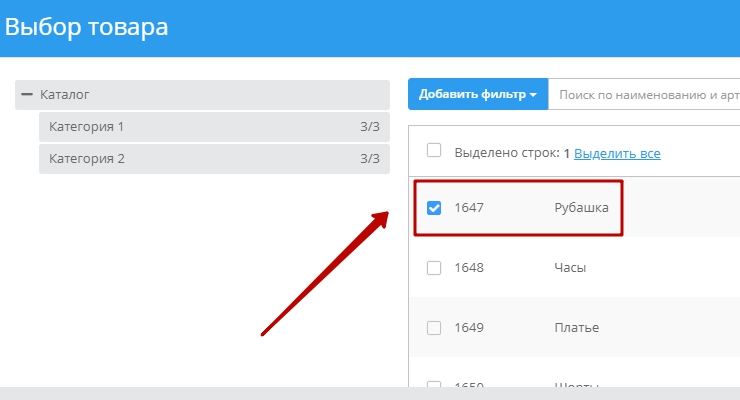The height and width of the screenshot is (400, 740).
Task: Focus the search by name field
Action: click(645, 95)
